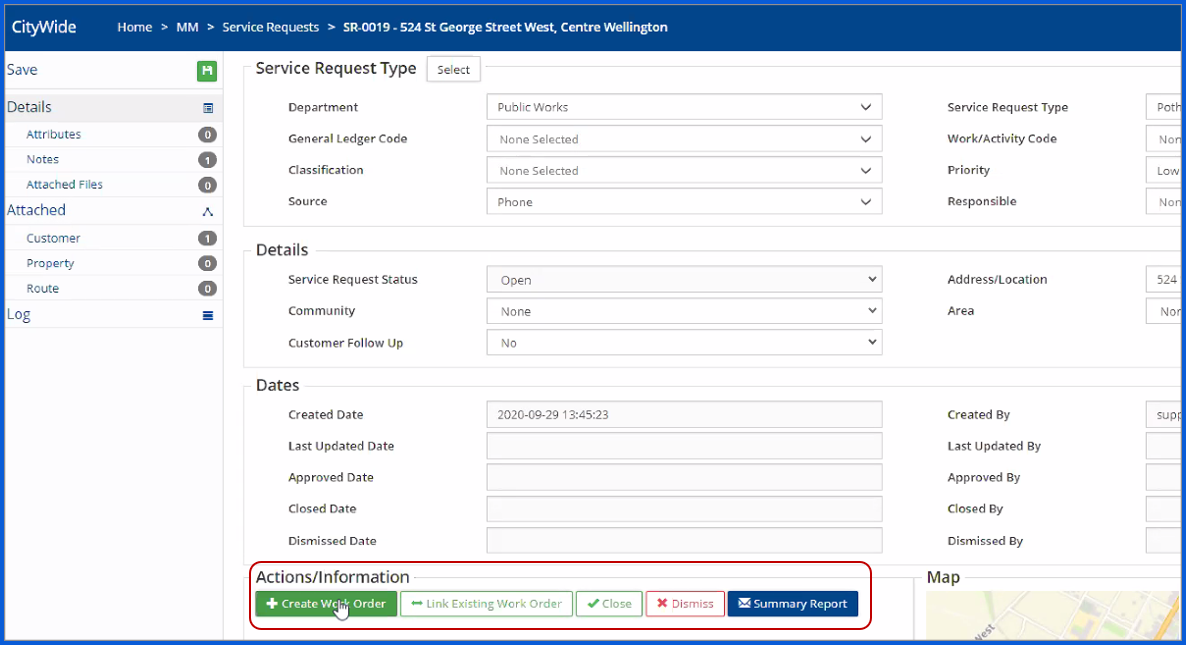
Task: Click the Notes count badge
Action: [207, 160]
